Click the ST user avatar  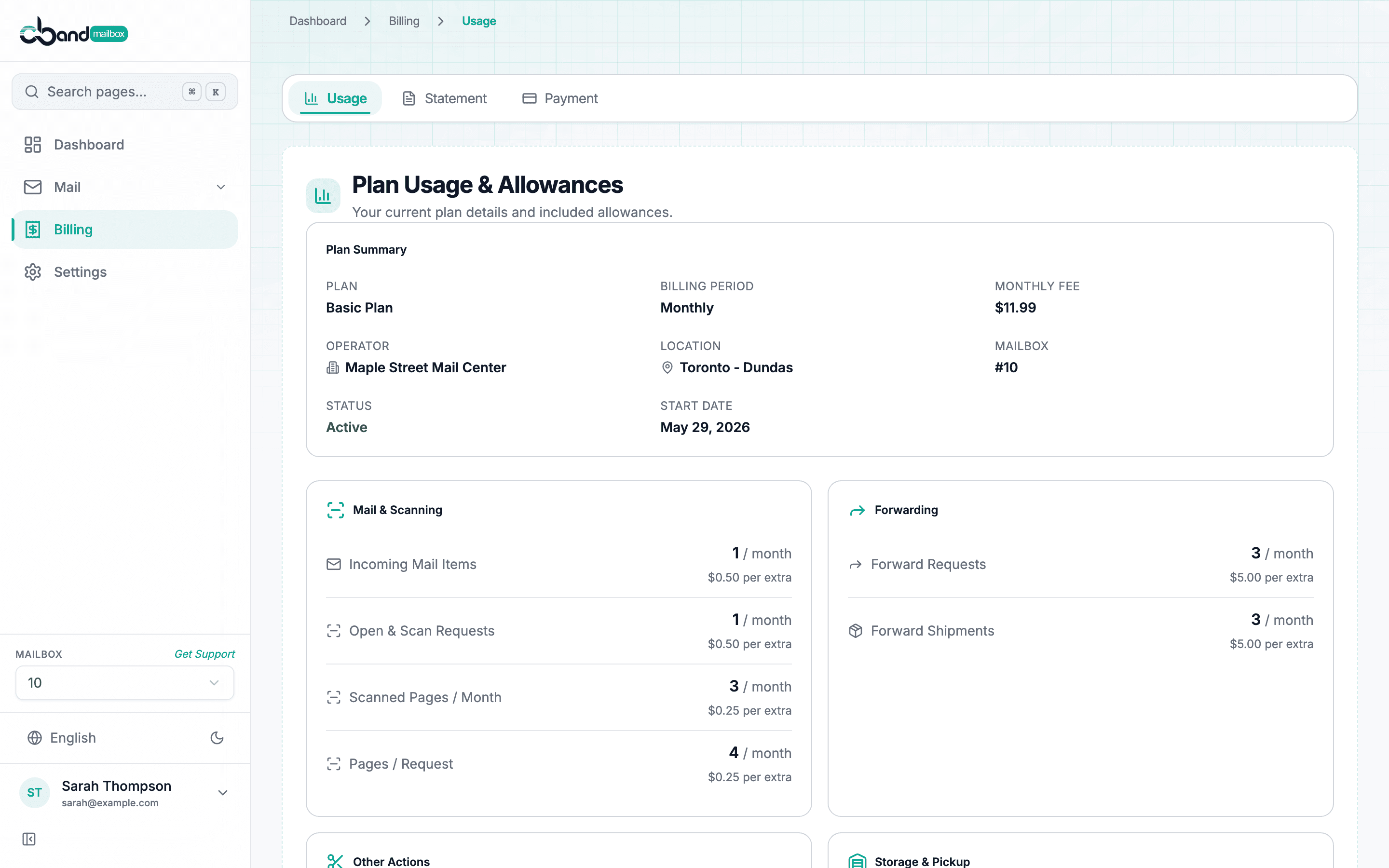[x=34, y=793]
